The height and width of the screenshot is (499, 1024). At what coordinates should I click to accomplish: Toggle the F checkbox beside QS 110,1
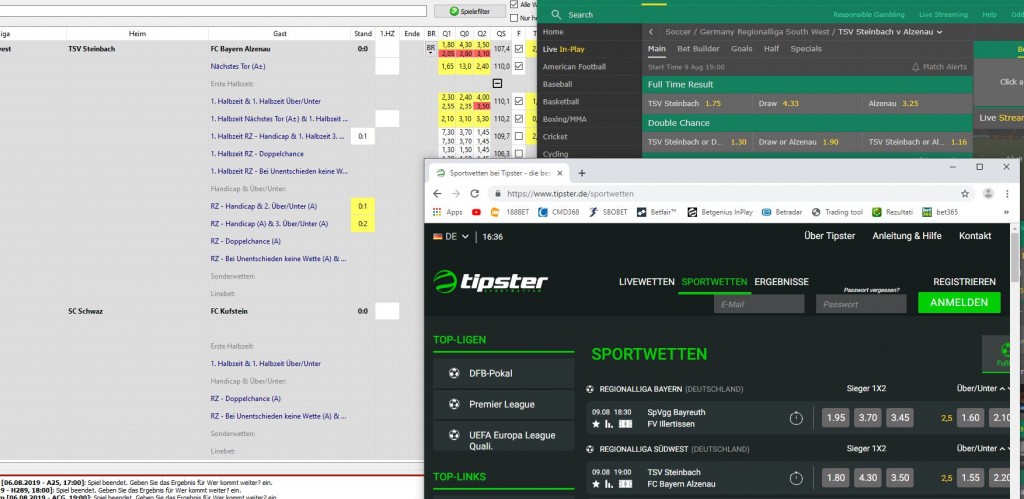click(x=519, y=101)
